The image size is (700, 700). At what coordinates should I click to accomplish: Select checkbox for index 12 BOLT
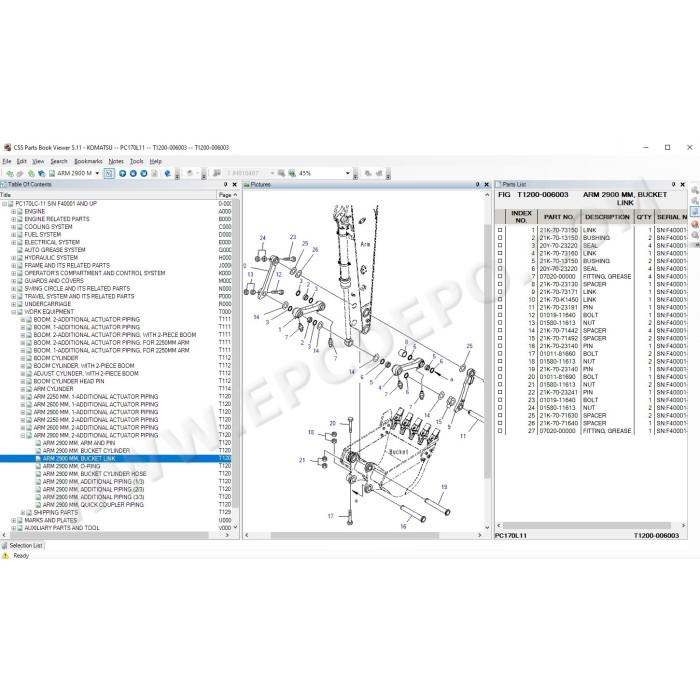tap(500, 315)
